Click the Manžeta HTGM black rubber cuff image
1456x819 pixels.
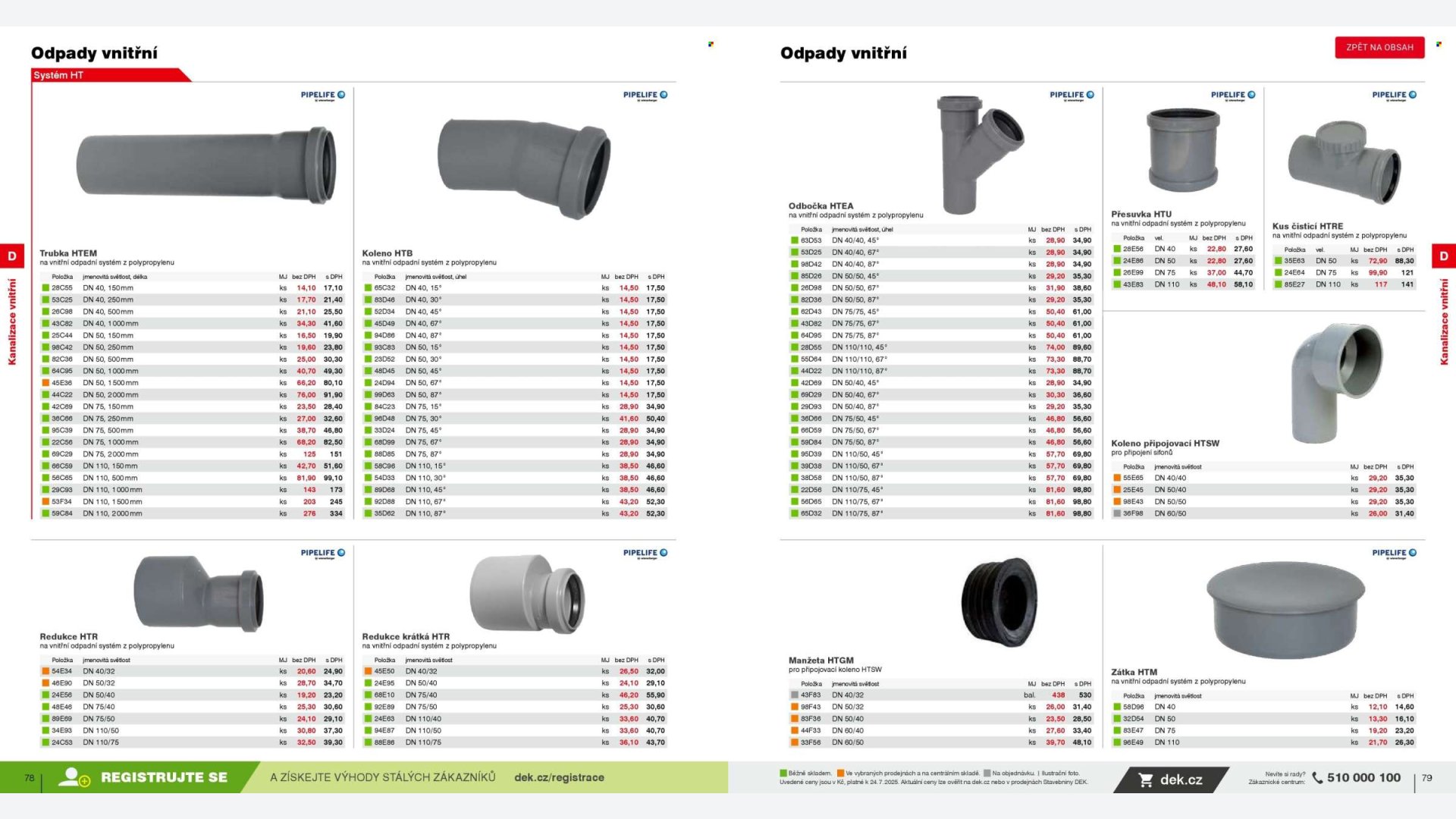[x=998, y=603]
